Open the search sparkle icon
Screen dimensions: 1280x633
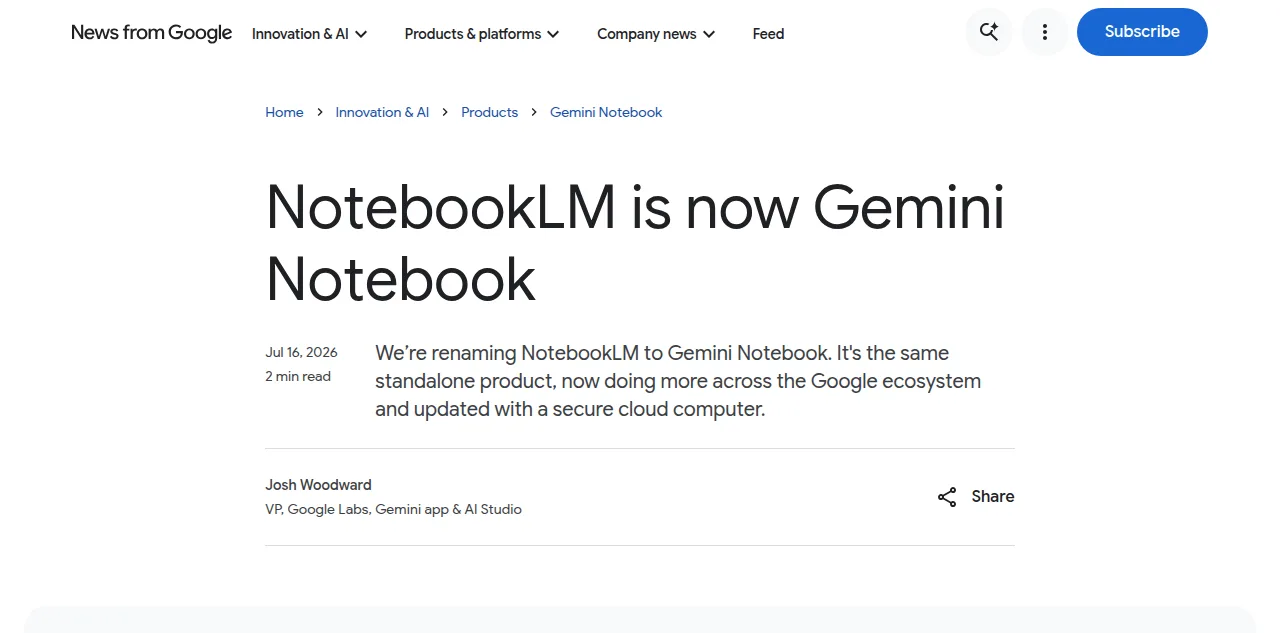(x=989, y=32)
